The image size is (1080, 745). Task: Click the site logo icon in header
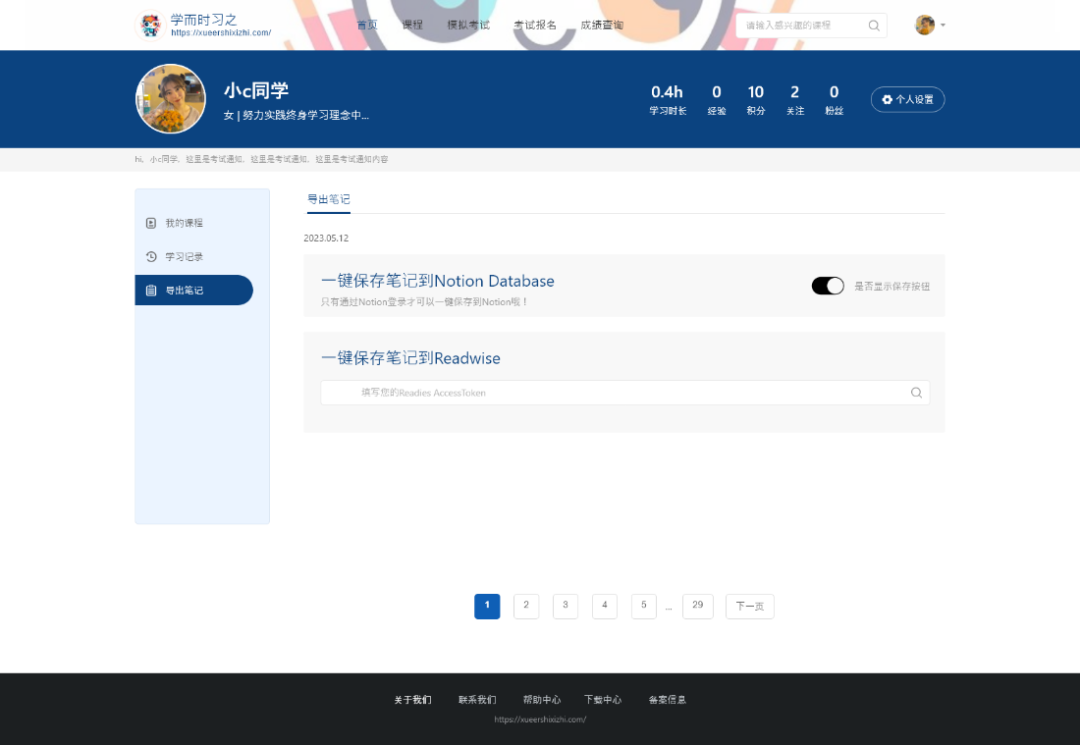pos(150,25)
